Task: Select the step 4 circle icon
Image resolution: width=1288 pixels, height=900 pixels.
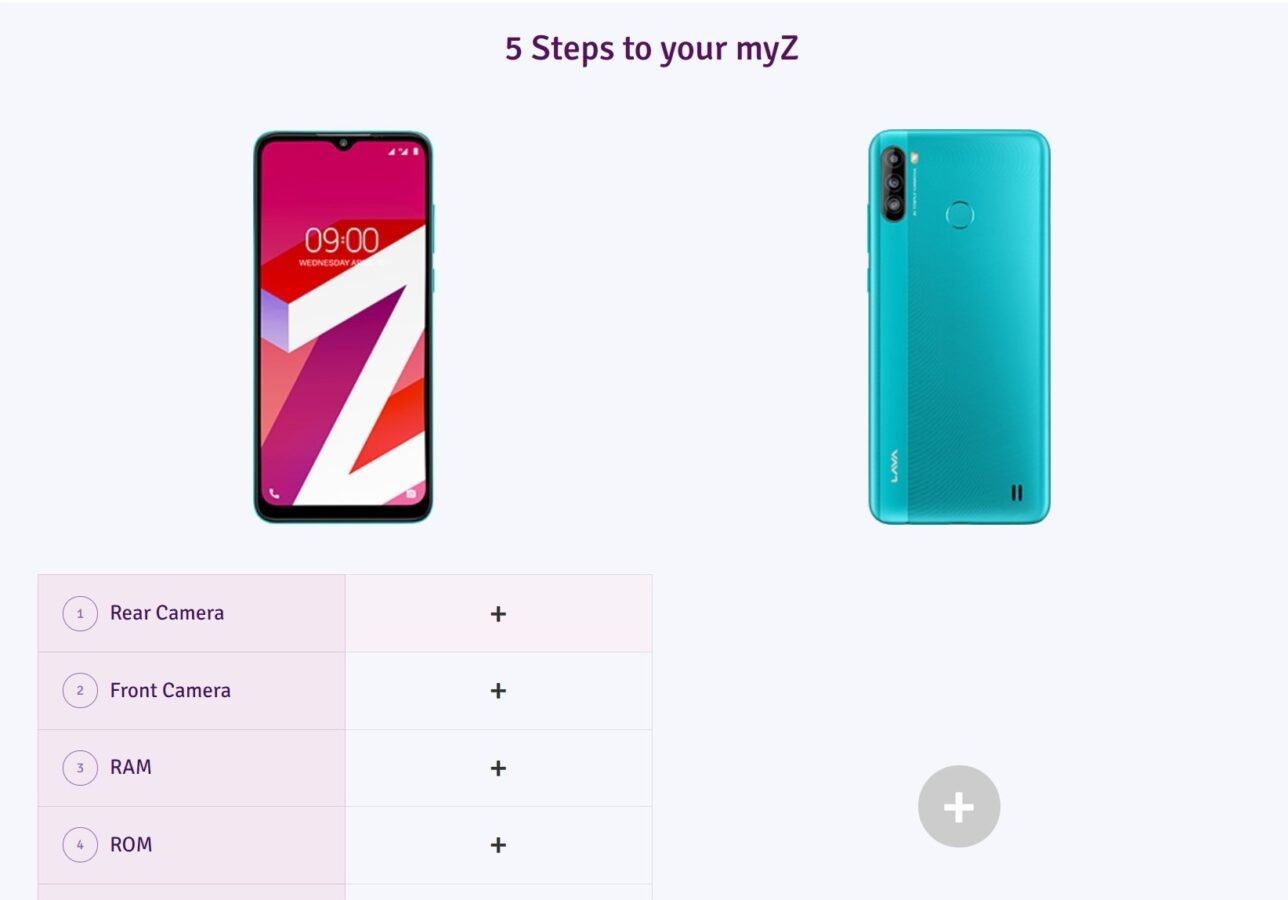Action: (x=80, y=845)
